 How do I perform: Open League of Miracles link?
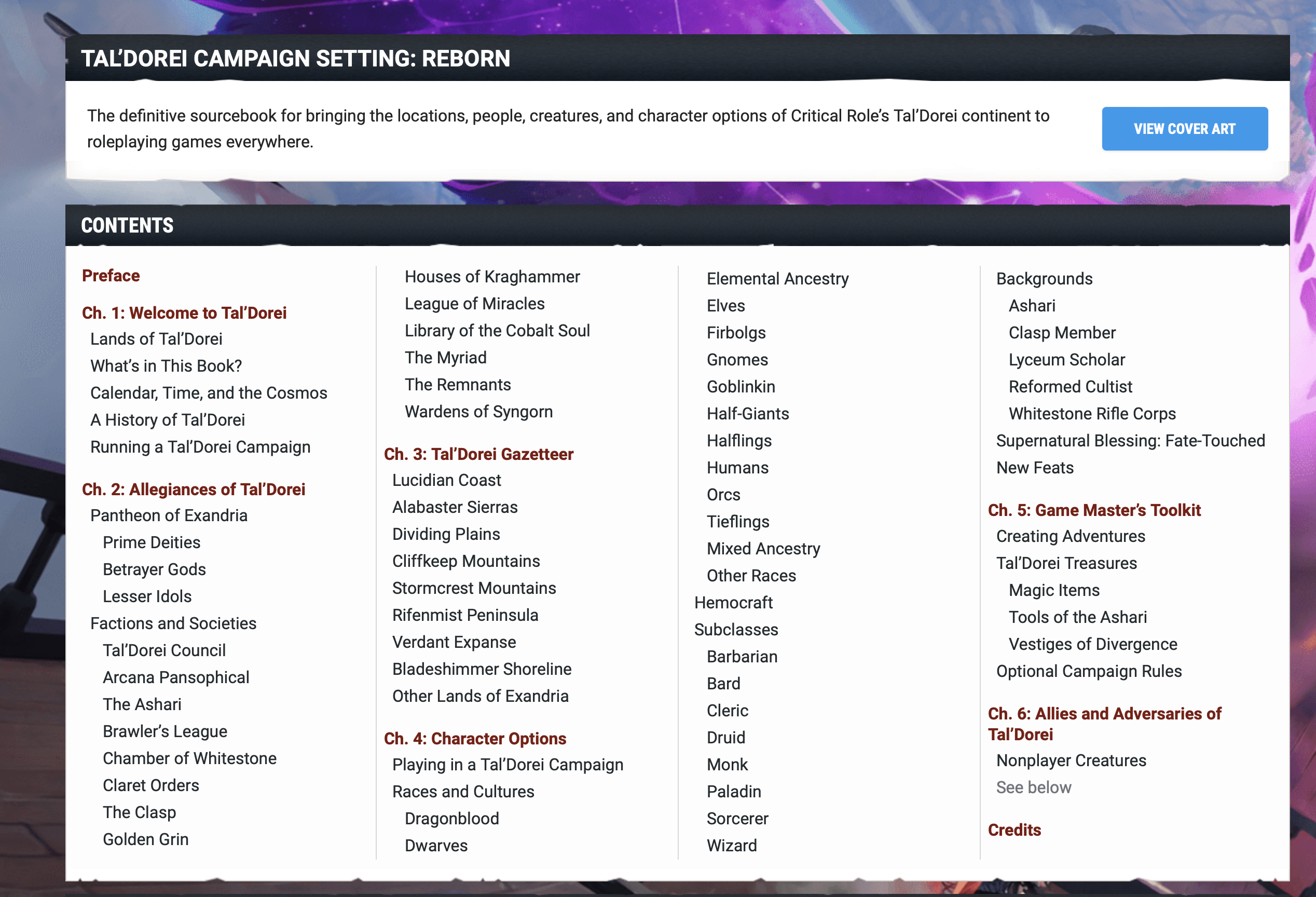click(x=474, y=304)
